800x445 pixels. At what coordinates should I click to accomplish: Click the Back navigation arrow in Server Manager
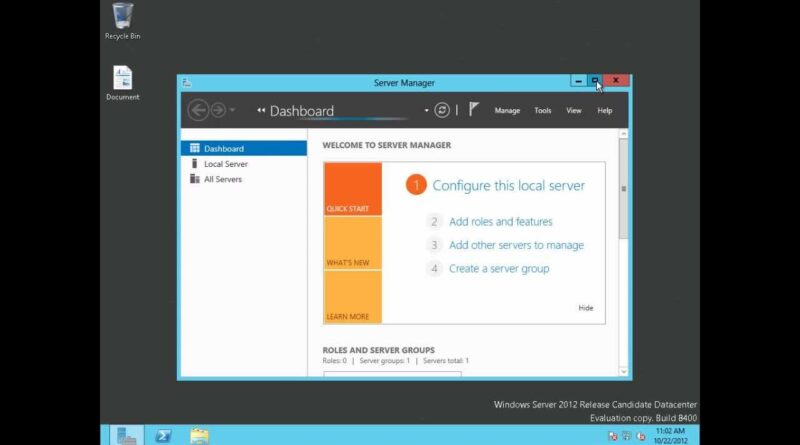click(x=198, y=110)
